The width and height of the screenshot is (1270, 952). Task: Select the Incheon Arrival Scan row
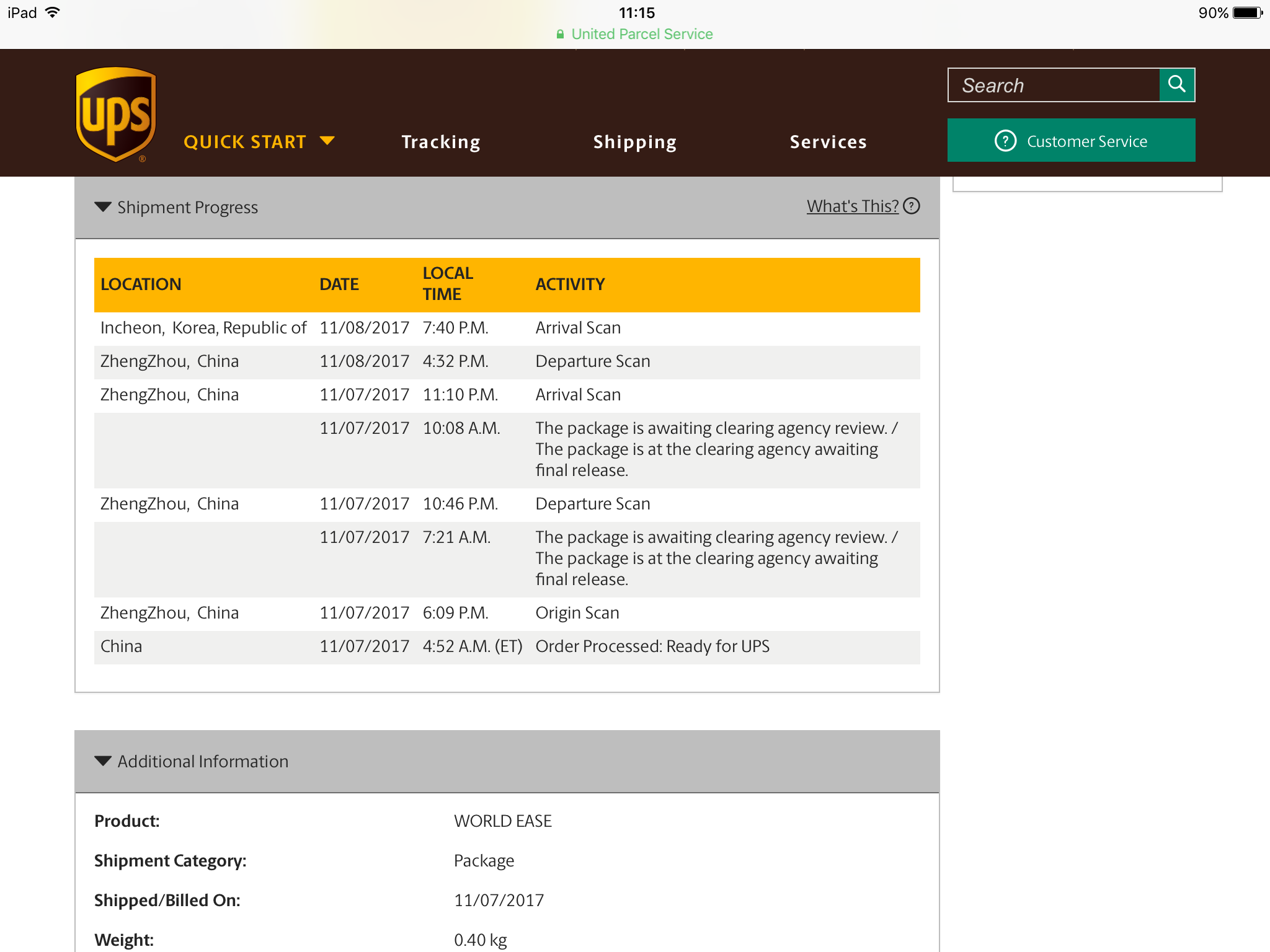(507, 328)
